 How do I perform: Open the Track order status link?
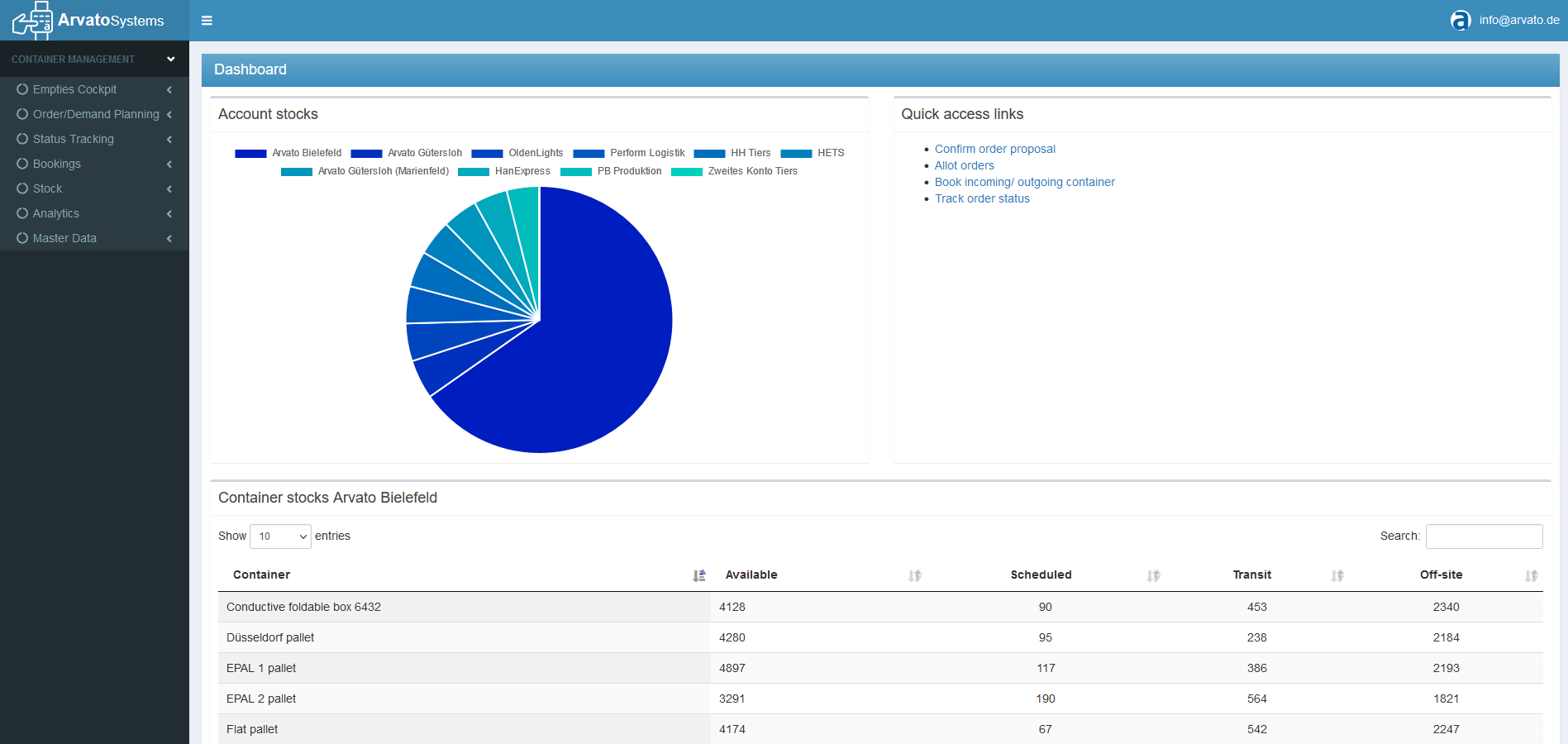pos(982,198)
